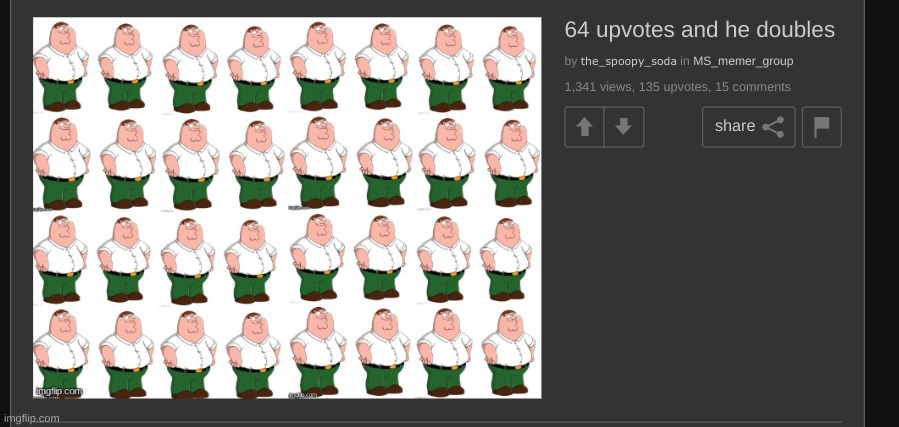Open the MS_memer_group stream link

click(743, 61)
